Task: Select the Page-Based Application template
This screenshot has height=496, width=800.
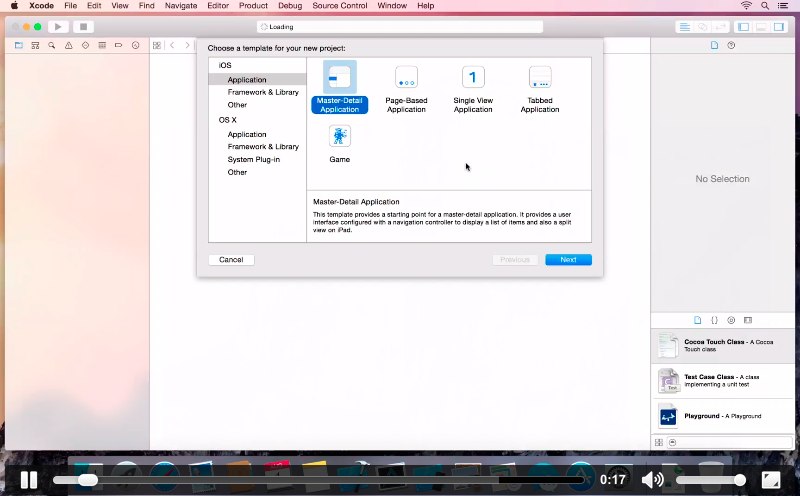Action: (406, 89)
